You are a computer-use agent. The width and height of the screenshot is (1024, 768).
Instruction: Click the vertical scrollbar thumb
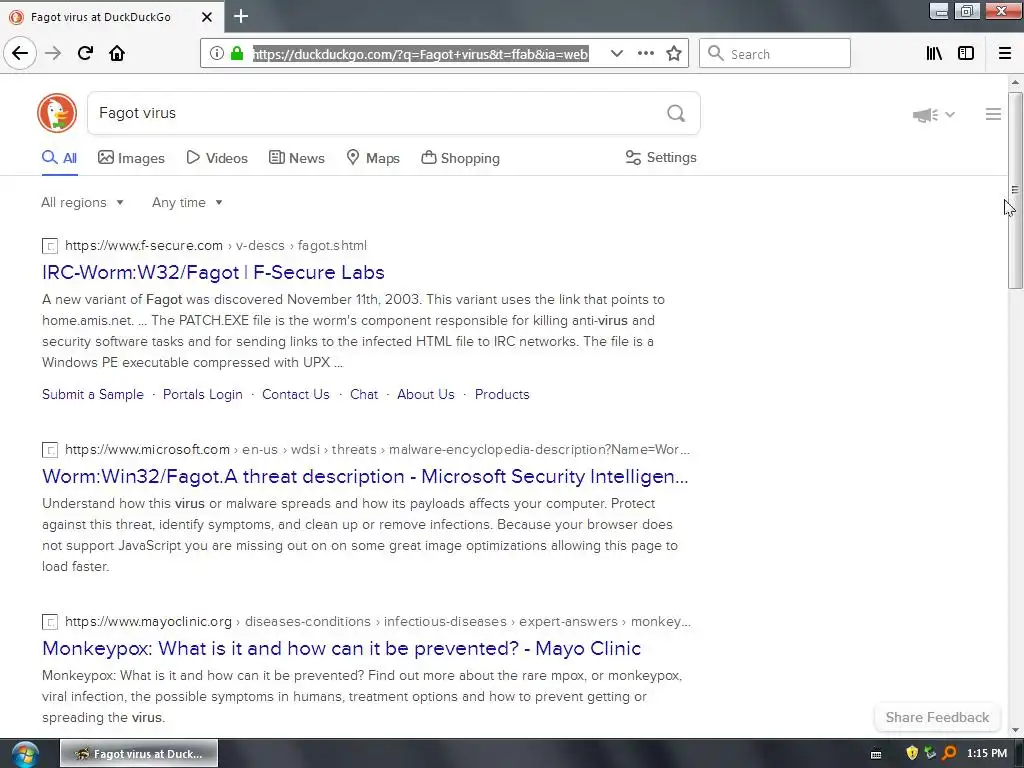[x=1015, y=189]
